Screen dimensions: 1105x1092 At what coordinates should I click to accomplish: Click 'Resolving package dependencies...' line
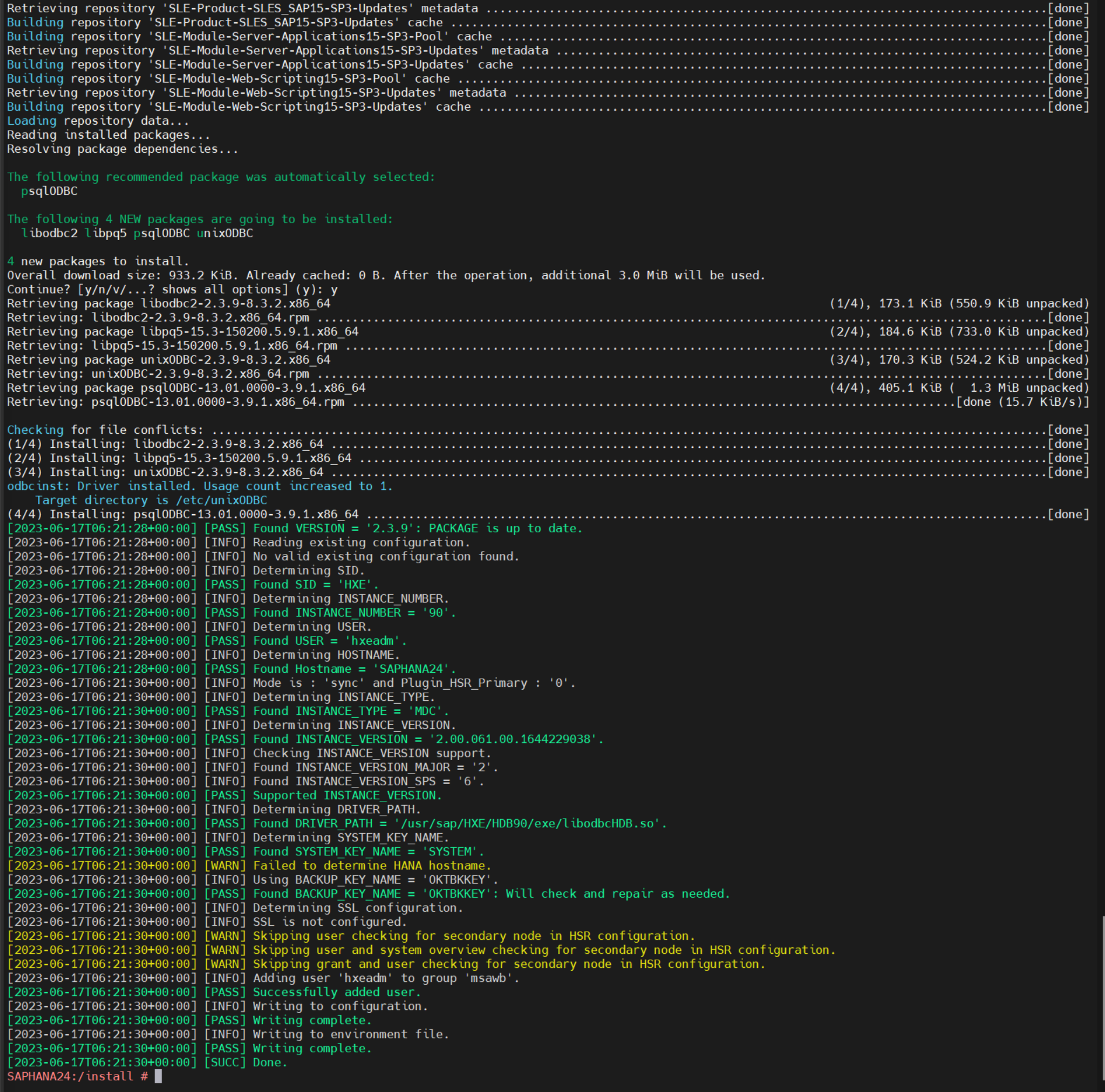click(123, 149)
